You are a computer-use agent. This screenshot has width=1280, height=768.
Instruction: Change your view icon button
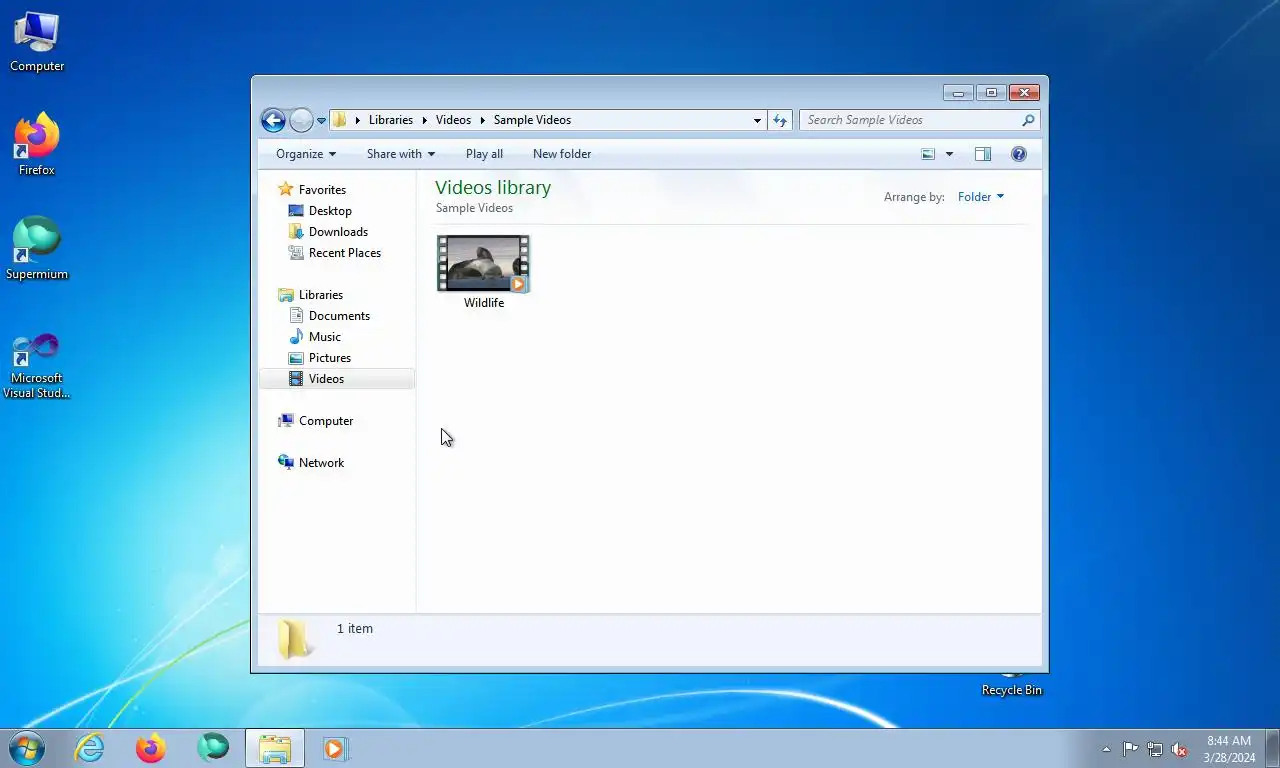point(928,154)
